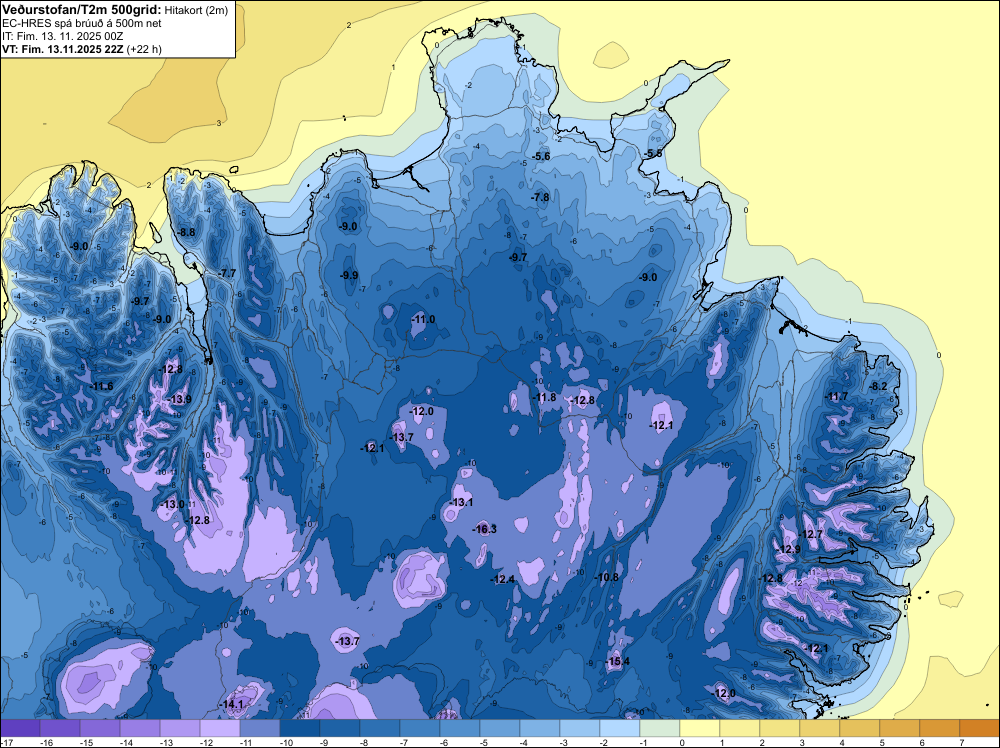Select the legend swatch between -3 and -2
Image resolution: width=1000 pixels, height=748 pixels.
(x=580, y=728)
